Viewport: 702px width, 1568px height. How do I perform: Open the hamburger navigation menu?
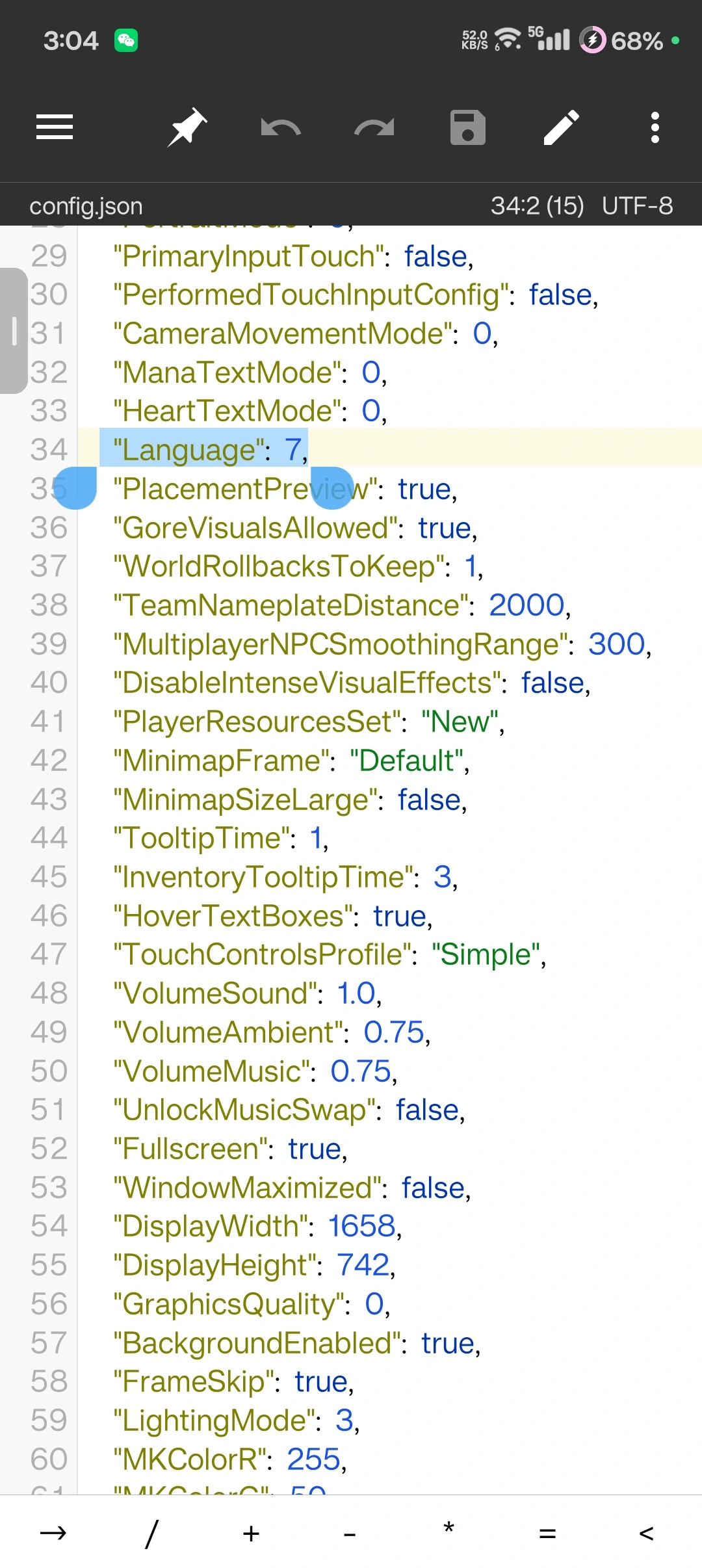(x=55, y=127)
